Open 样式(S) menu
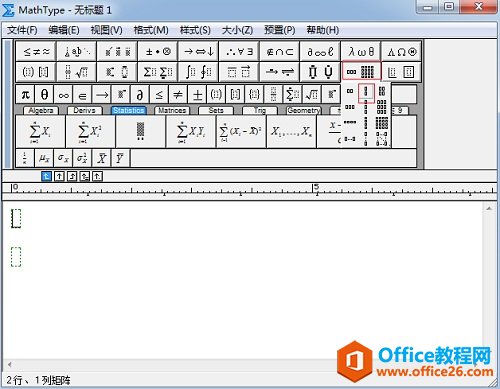This screenshot has width=500, height=389. [x=195, y=30]
